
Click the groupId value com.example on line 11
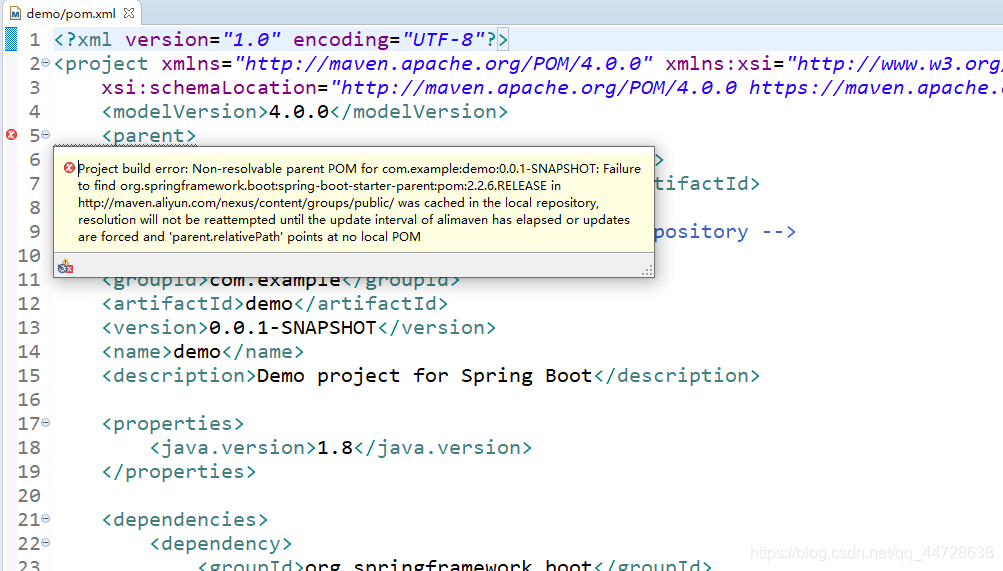coord(275,280)
